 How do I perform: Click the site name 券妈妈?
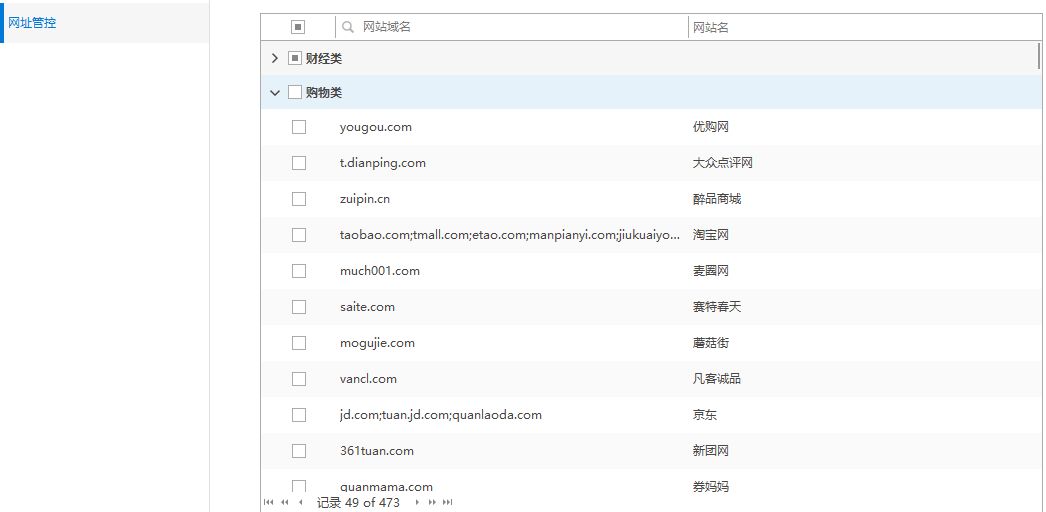pos(710,487)
